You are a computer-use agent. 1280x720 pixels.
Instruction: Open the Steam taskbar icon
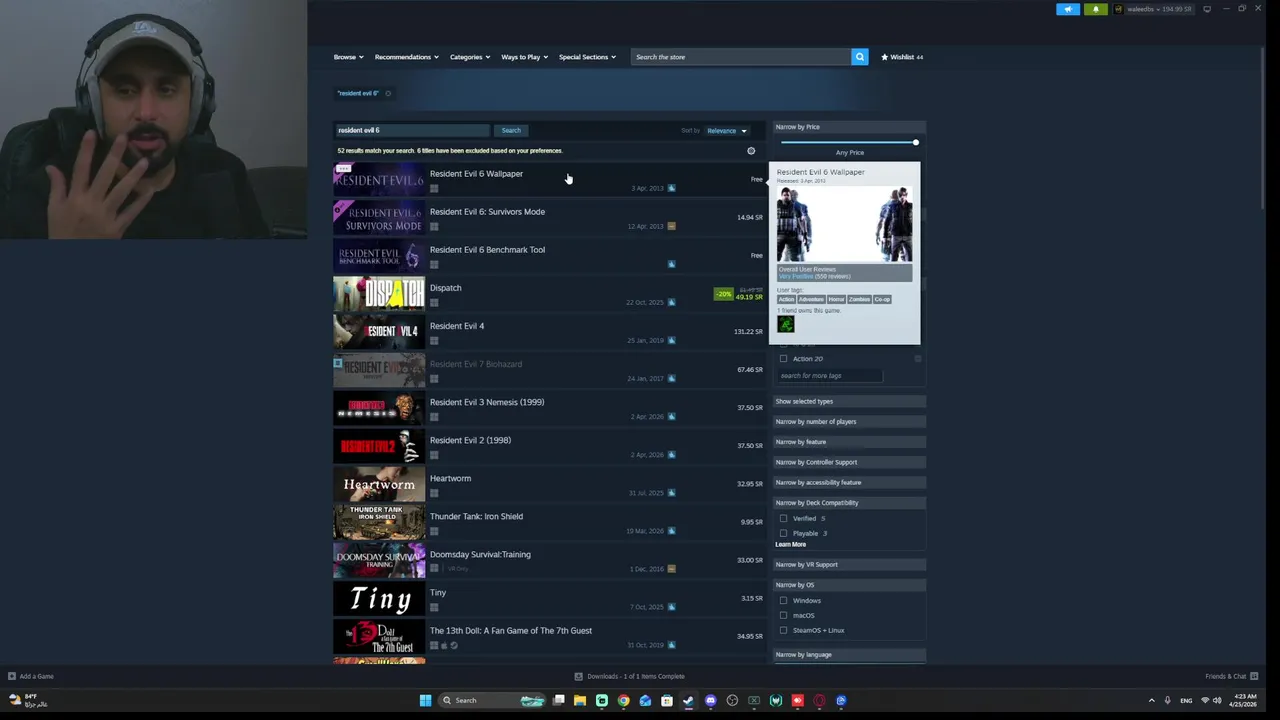pyautogui.click(x=689, y=700)
